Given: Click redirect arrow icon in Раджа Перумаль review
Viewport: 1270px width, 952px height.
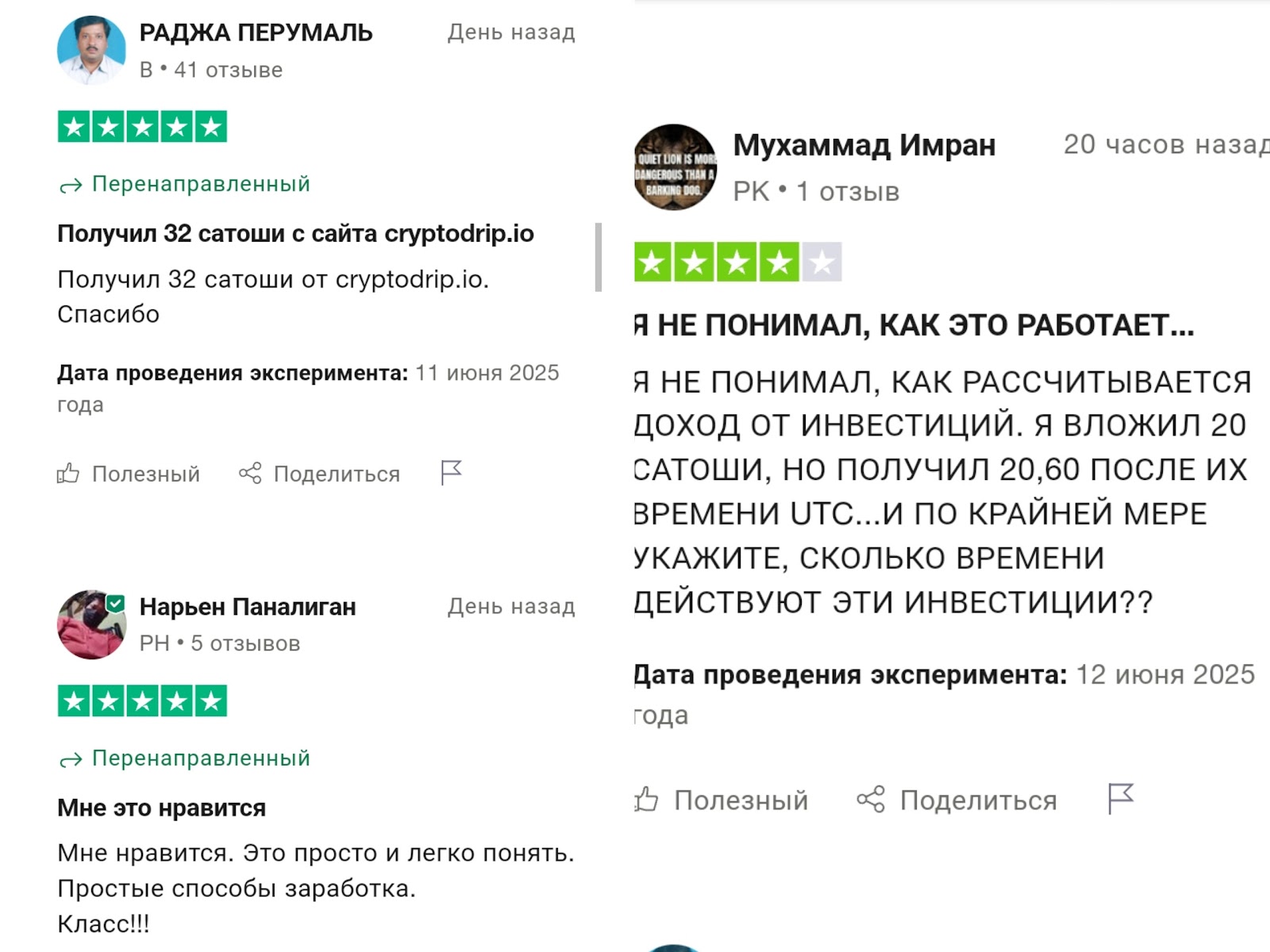Looking at the screenshot, I should pyautogui.click(x=71, y=186).
